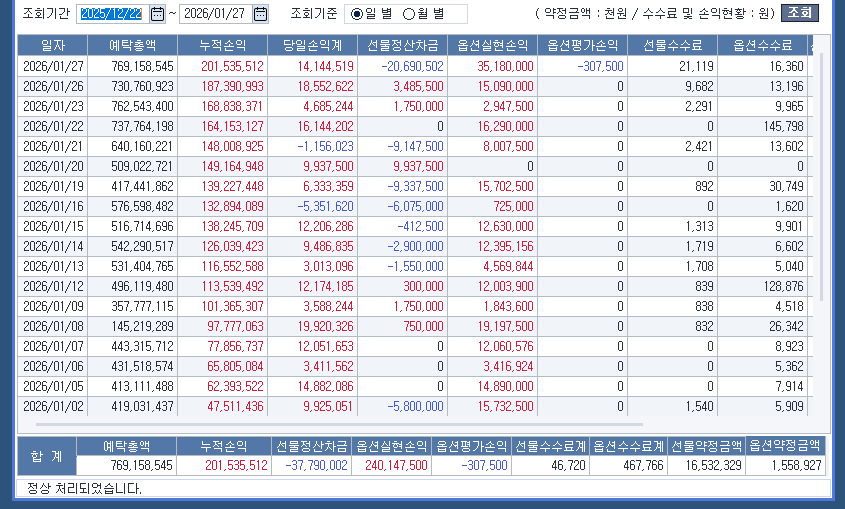Screen dimensions: 845x509
Task: Click the end date field 2026/01/27
Action: [215, 13]
